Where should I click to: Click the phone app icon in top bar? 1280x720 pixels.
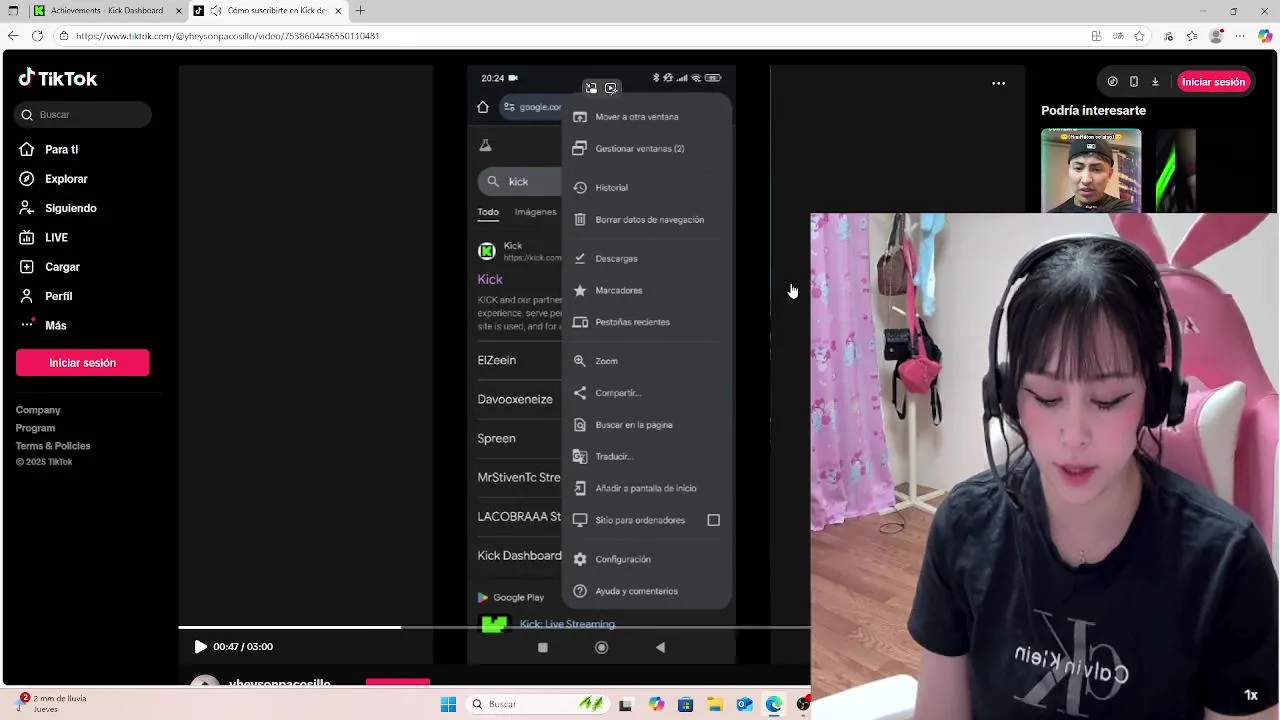(x=1133, y=82)
